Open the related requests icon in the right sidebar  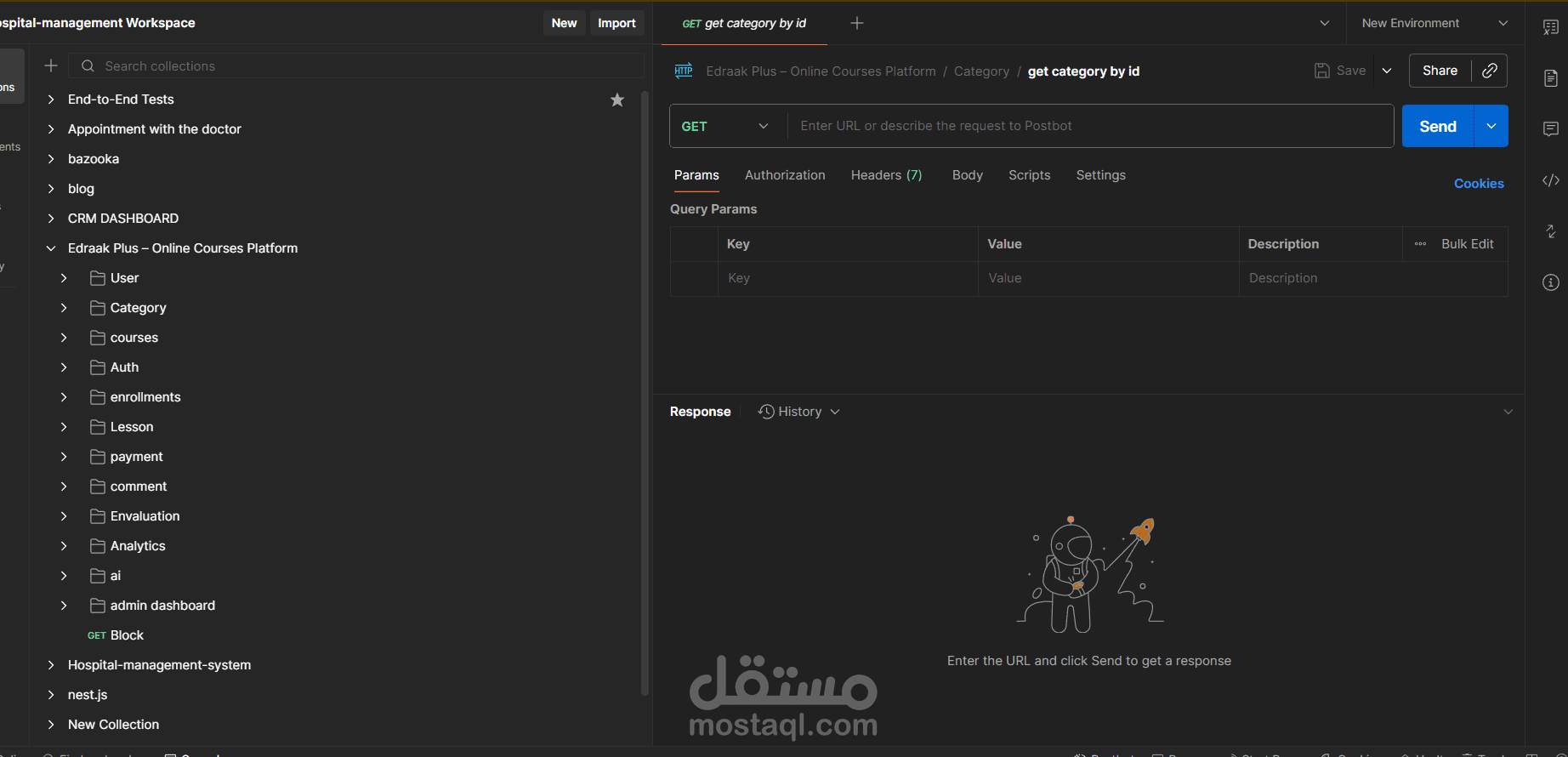coord(1551,231)
